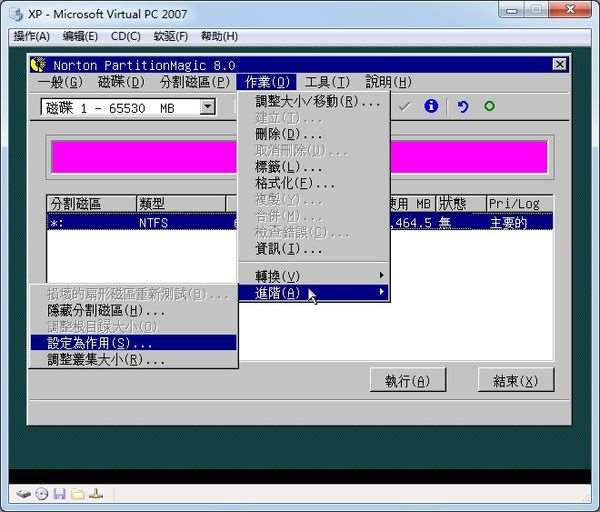Click the 主要的 cell in partition row
Viewport: 600px width, 512px height.
point(508,223)
